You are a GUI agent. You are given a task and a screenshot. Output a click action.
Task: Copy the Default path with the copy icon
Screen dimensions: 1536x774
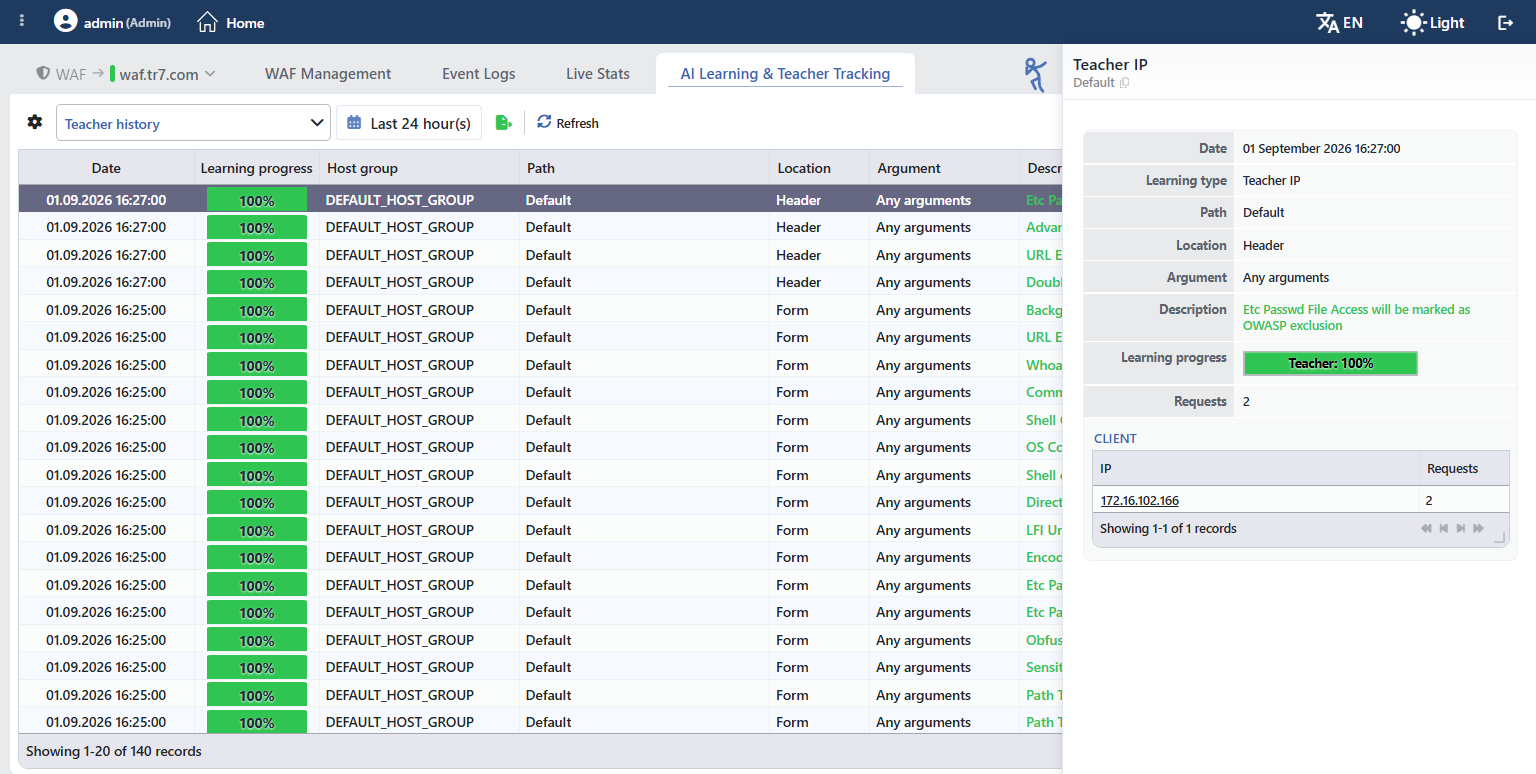[x=1125, y=83]
